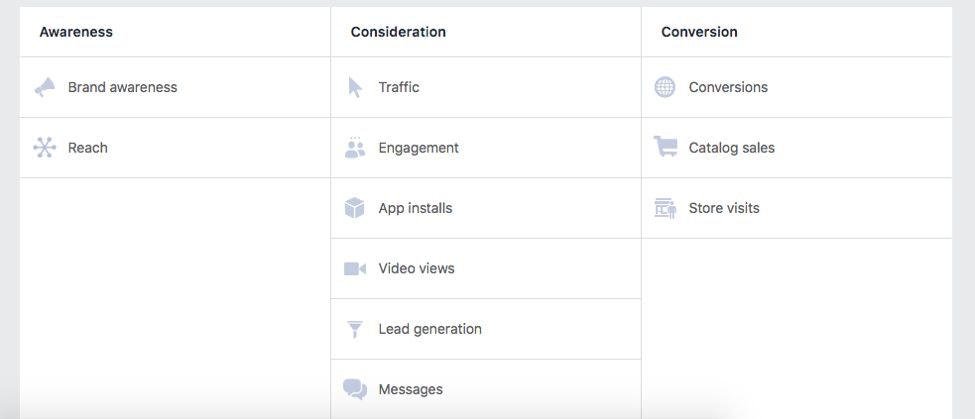
Task: Select the Video views label
Action: [x=416, y=269]
